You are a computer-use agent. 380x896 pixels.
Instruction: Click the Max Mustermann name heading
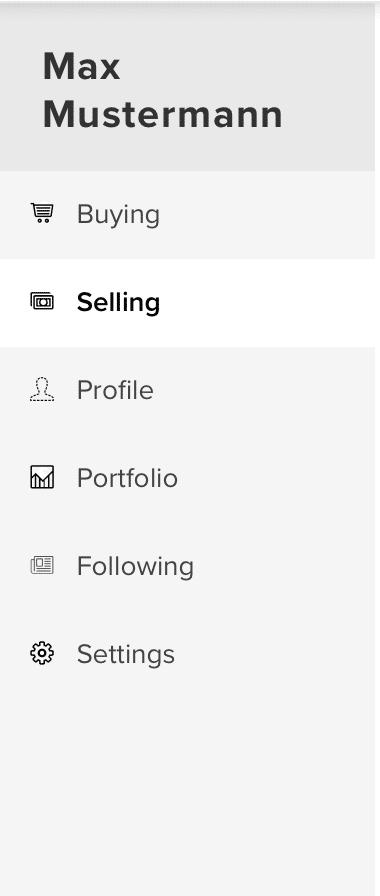(x=163, y=90)
